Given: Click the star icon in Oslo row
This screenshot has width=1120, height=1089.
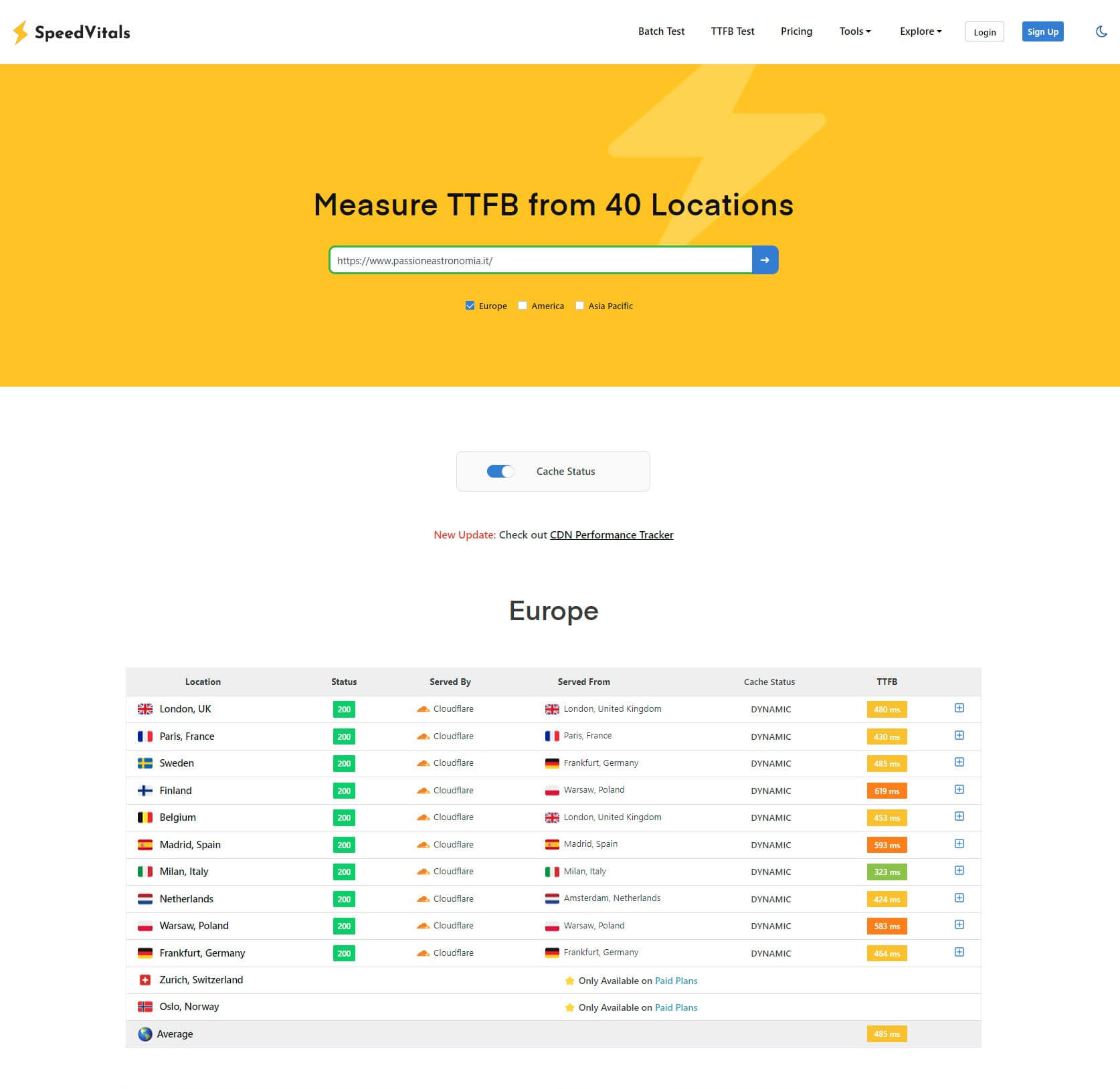Looking at the screenshot, I should (569, 1007).
